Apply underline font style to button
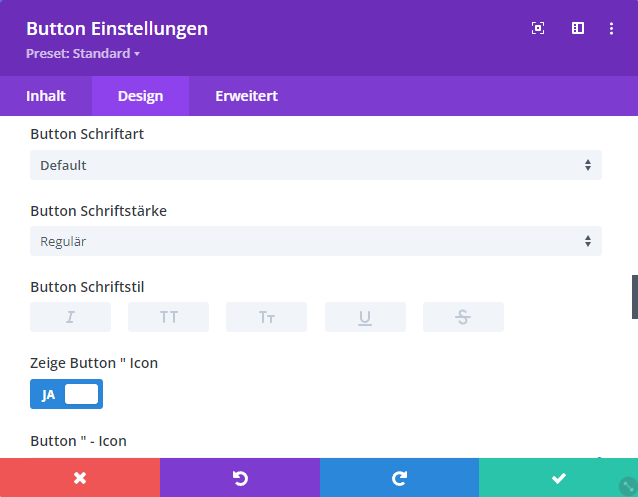The width and height of the screenshot is (638, 497). (x=365, y=317)
